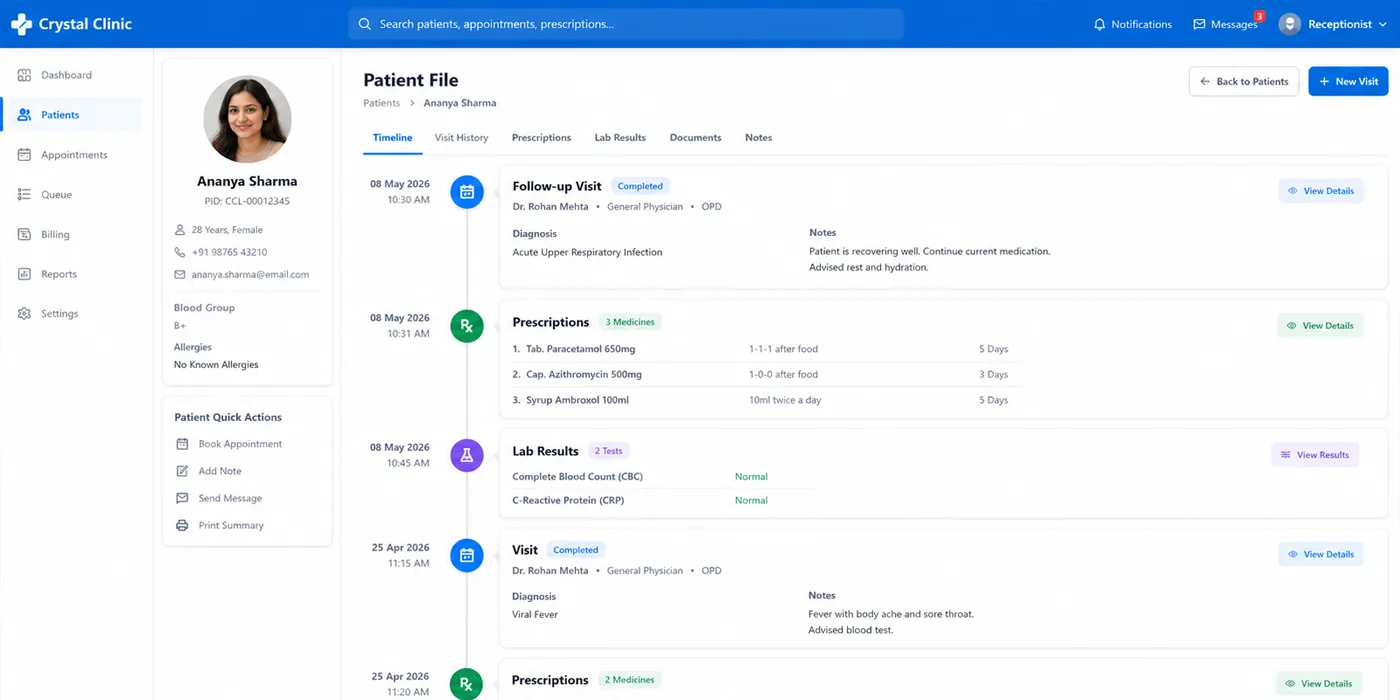Click the Print Summary quick action
This screenshot has width=1400, height=700.
220,525
